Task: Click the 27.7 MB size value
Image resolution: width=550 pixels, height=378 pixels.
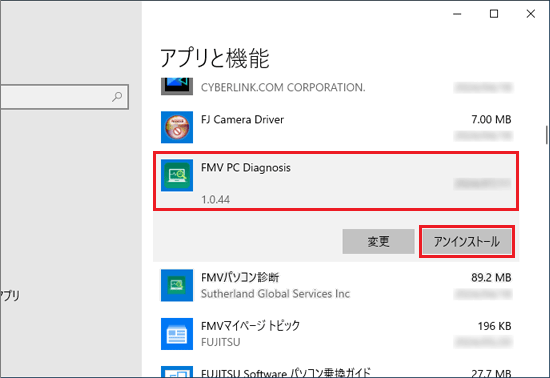Action: [491, 373]
